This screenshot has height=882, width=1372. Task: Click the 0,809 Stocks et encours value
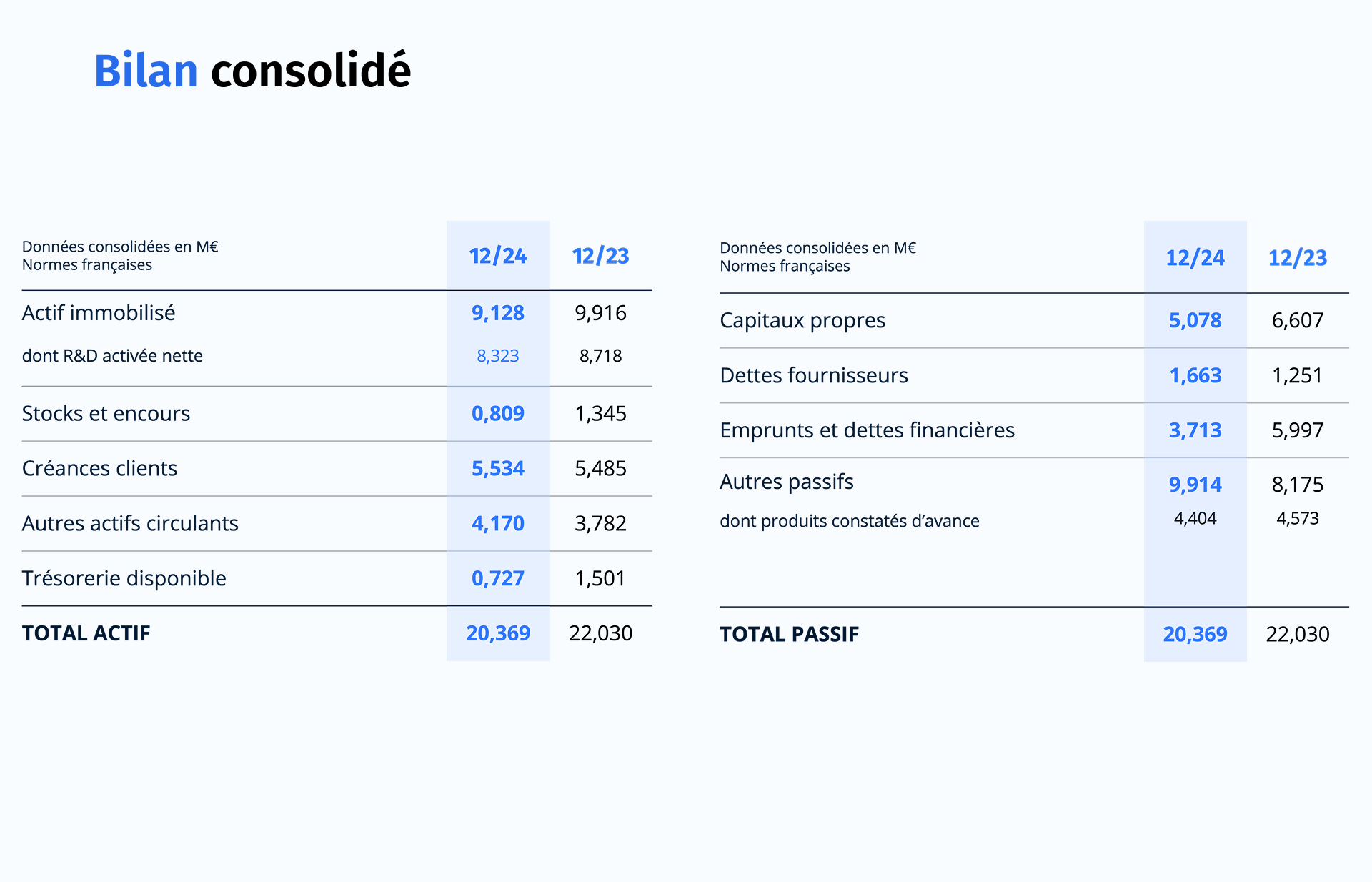[497, 414]
